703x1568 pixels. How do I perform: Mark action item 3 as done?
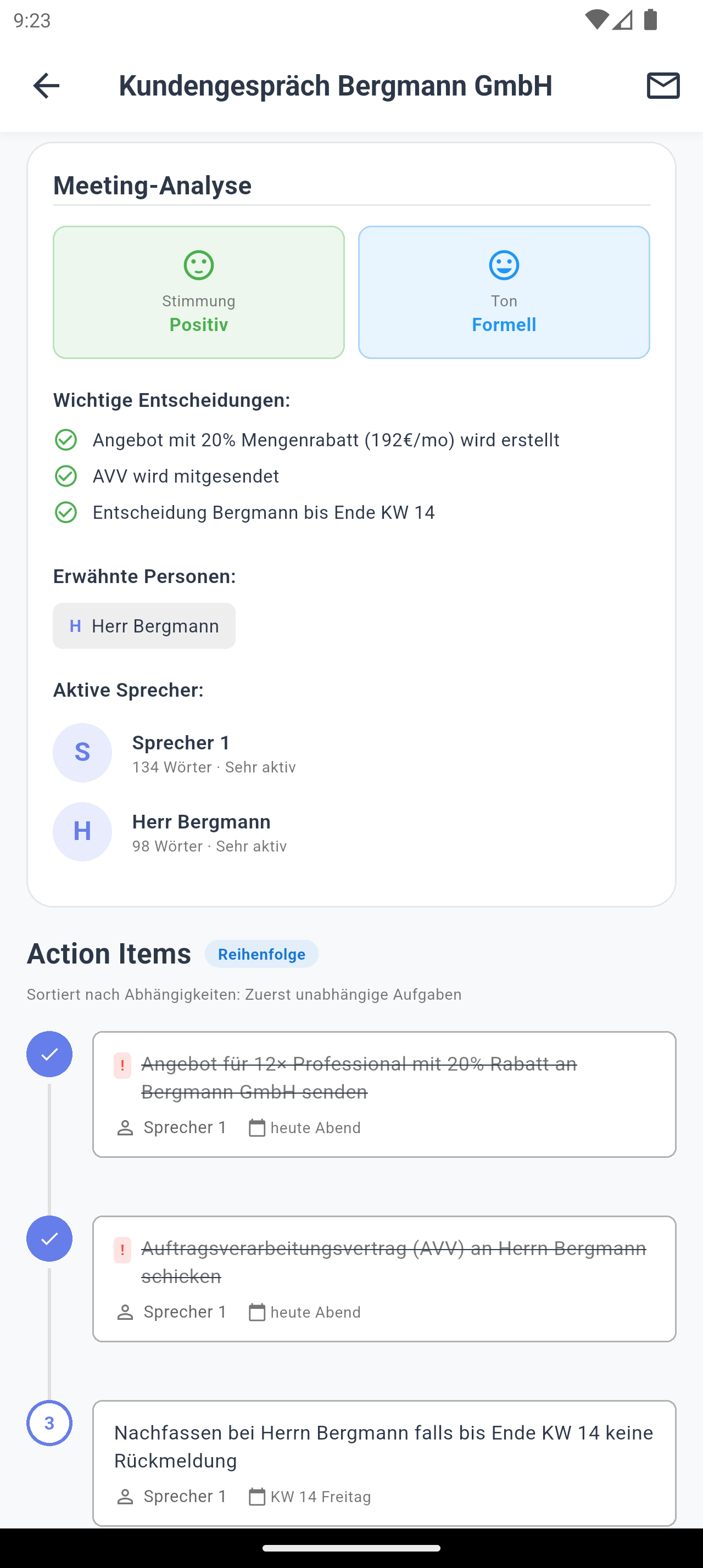pyautogui.click(x=49, y=1423)
